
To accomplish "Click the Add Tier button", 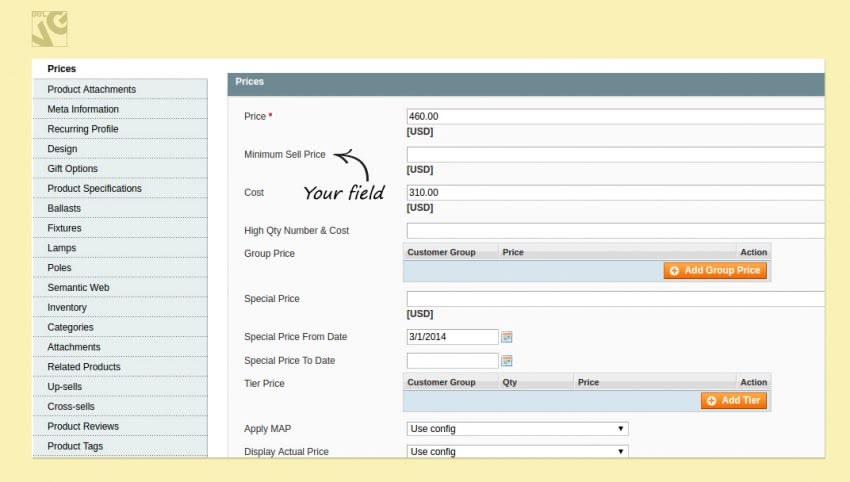I will coord(733,401).
